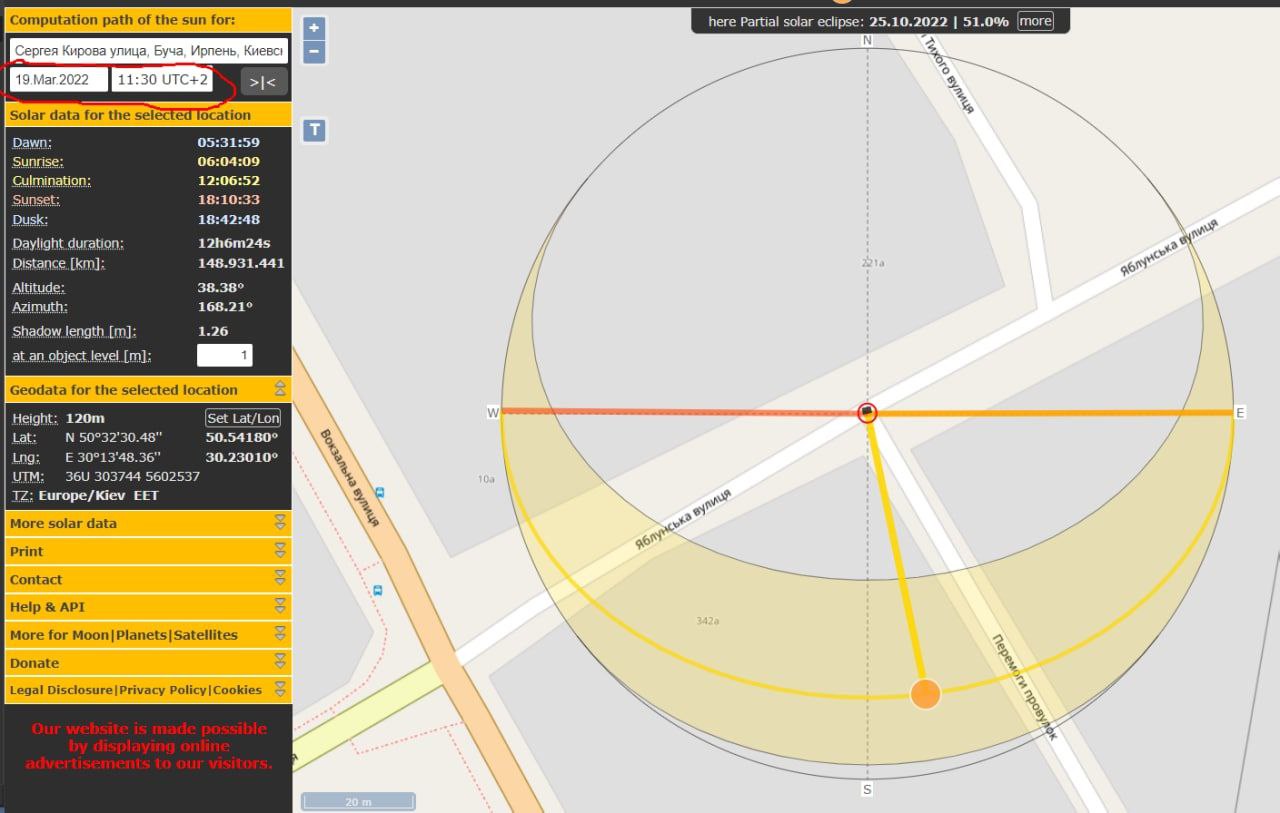Click upper bus stop icon on Вокзальна вулиця
The width and height of the screenshot is (1280, 813).
tap(381, 493)
